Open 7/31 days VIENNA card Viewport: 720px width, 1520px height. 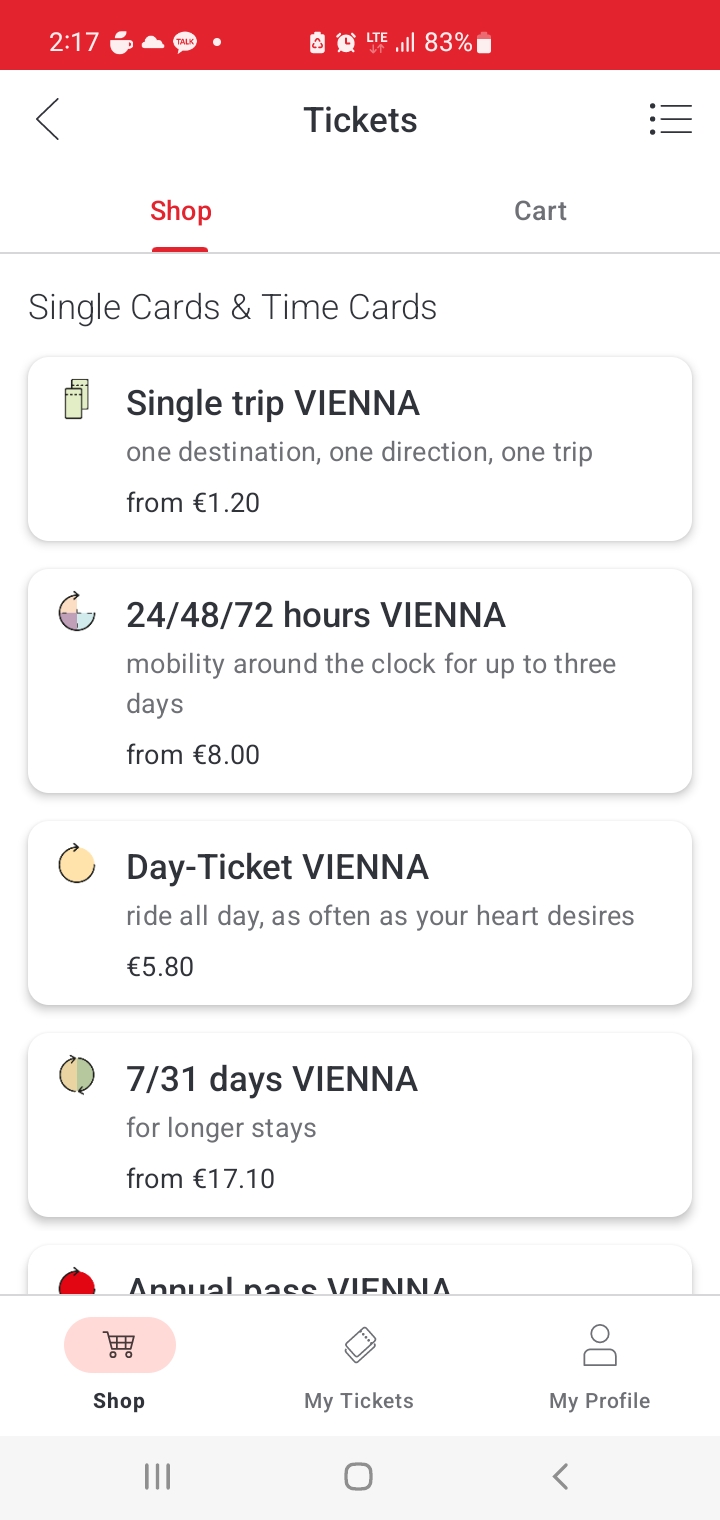(360, 1125)
